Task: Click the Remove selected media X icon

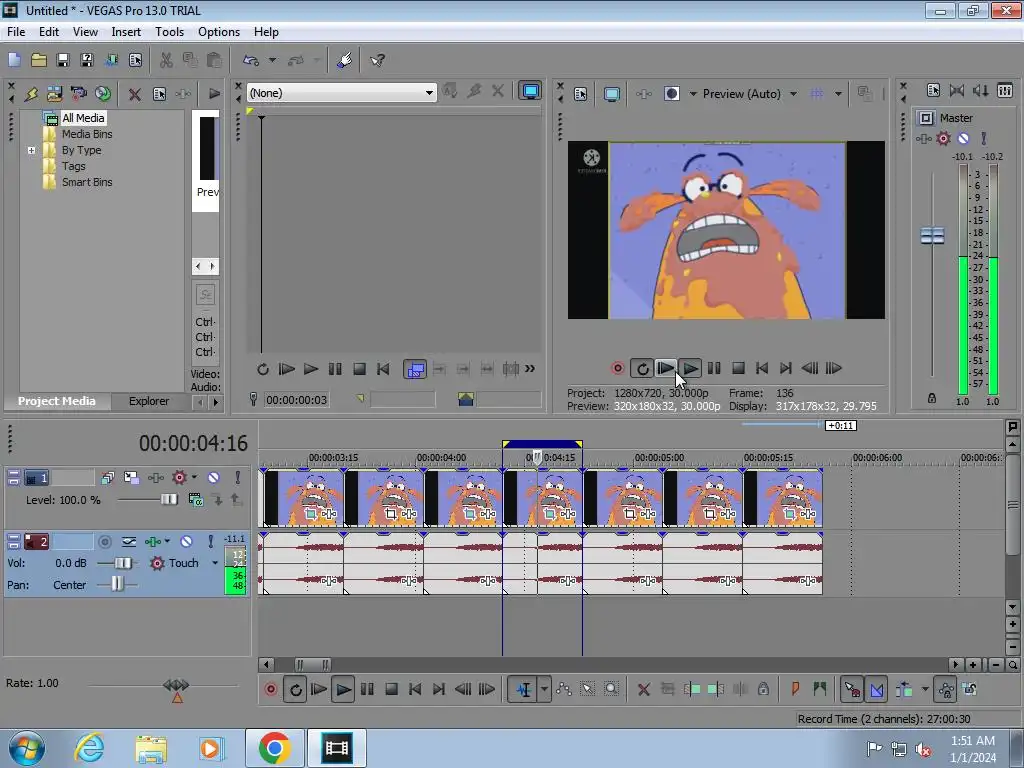Action: click(x=135, y=94)
